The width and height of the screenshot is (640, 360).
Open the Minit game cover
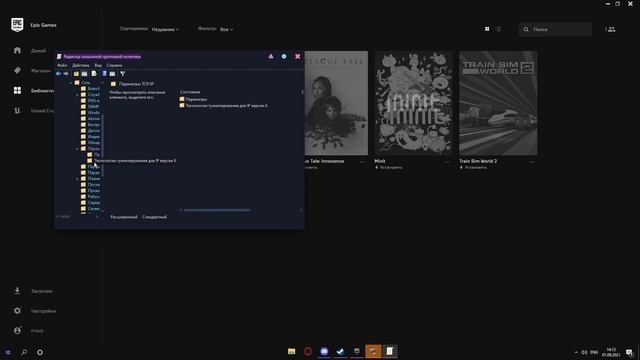(x=413, y=103)
